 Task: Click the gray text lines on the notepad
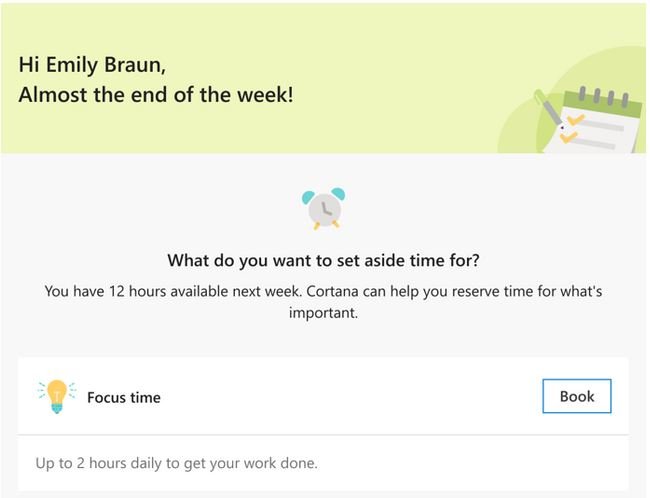click(605, 128)
